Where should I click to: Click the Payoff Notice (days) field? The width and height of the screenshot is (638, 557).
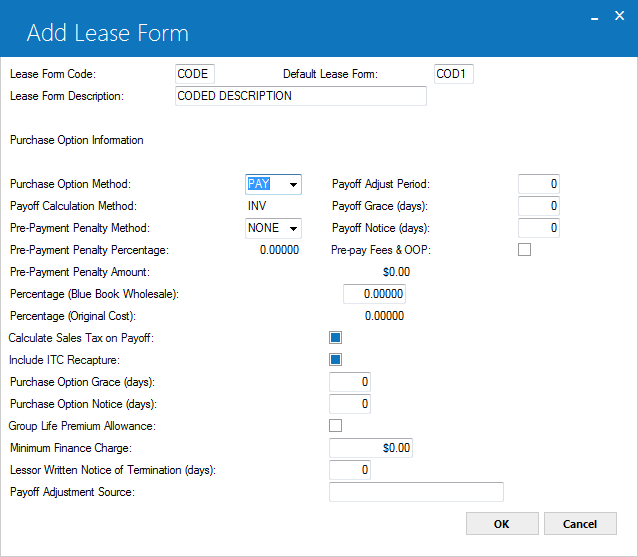(x=538, y=228)
